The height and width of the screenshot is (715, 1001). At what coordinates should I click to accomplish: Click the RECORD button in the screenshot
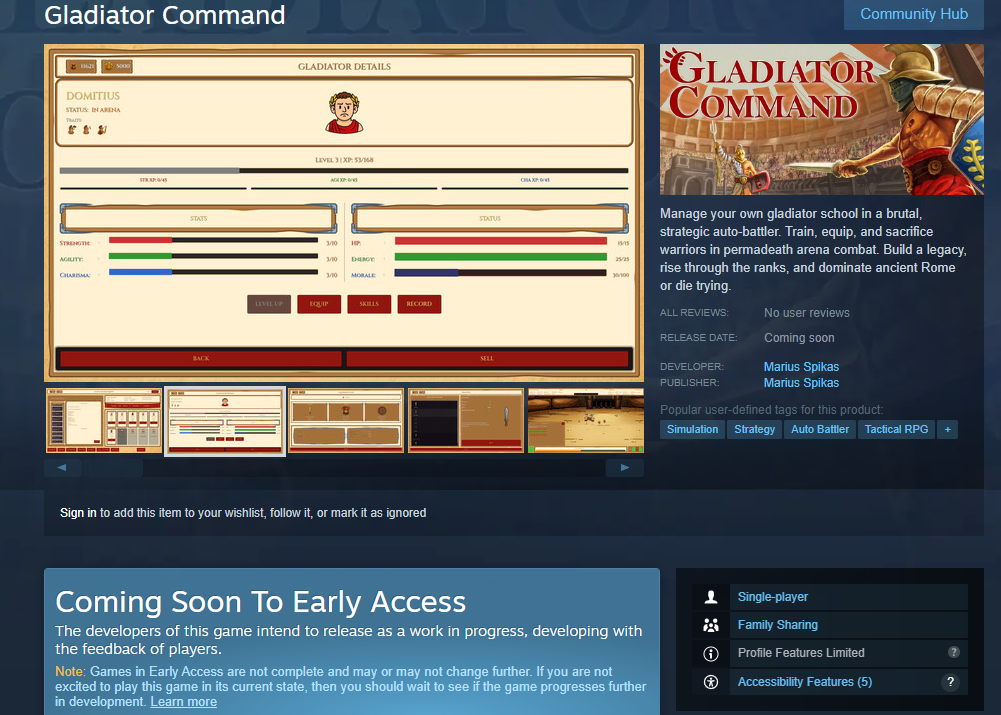tap(419, 304)
